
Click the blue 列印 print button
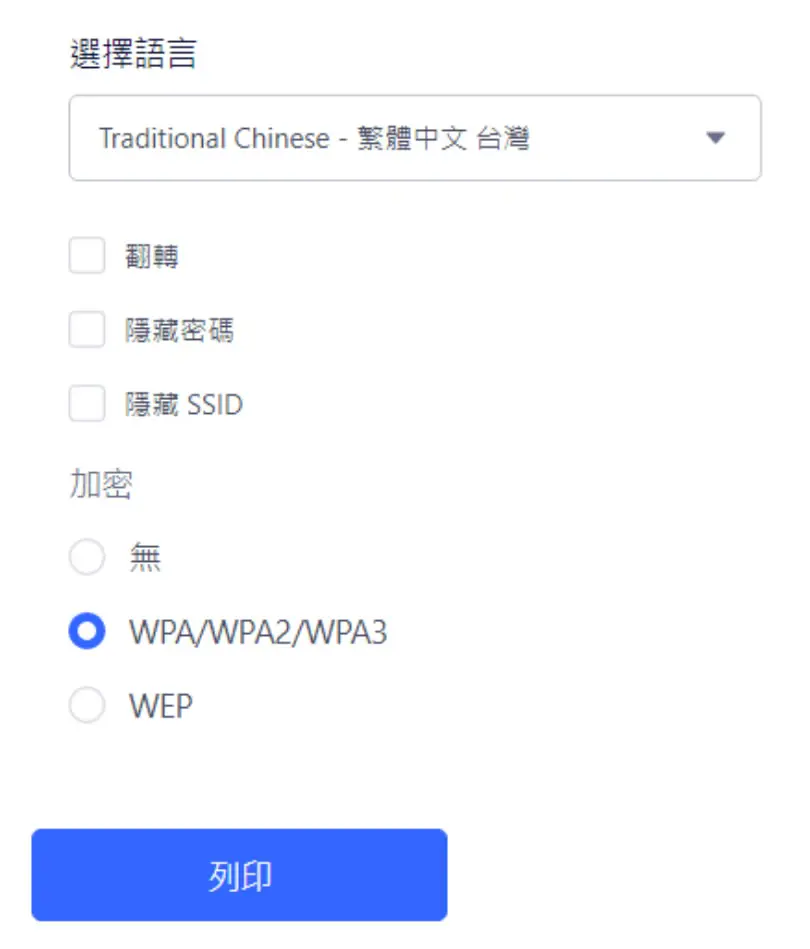(240, 875)
